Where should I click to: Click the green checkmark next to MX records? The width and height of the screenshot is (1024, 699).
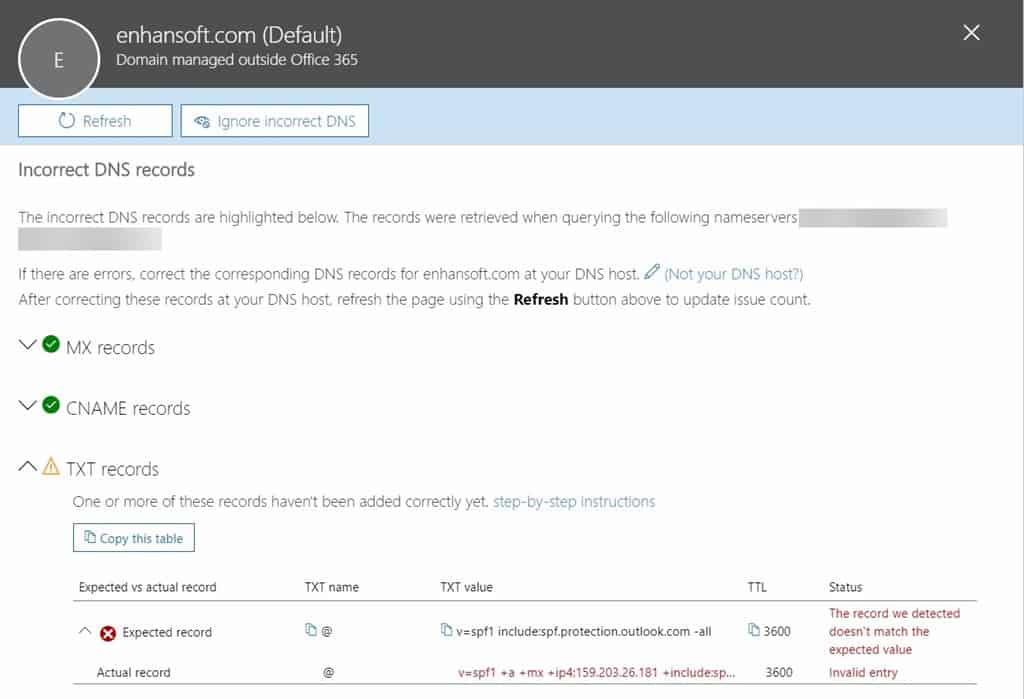coord(51,344)
